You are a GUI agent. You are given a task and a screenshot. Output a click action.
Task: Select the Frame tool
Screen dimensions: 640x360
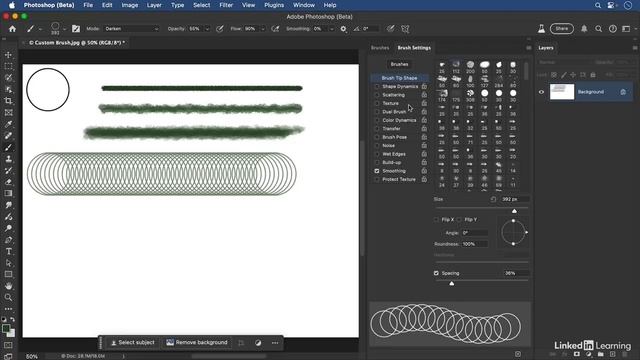pyautogui.click(x=8, y=113)
